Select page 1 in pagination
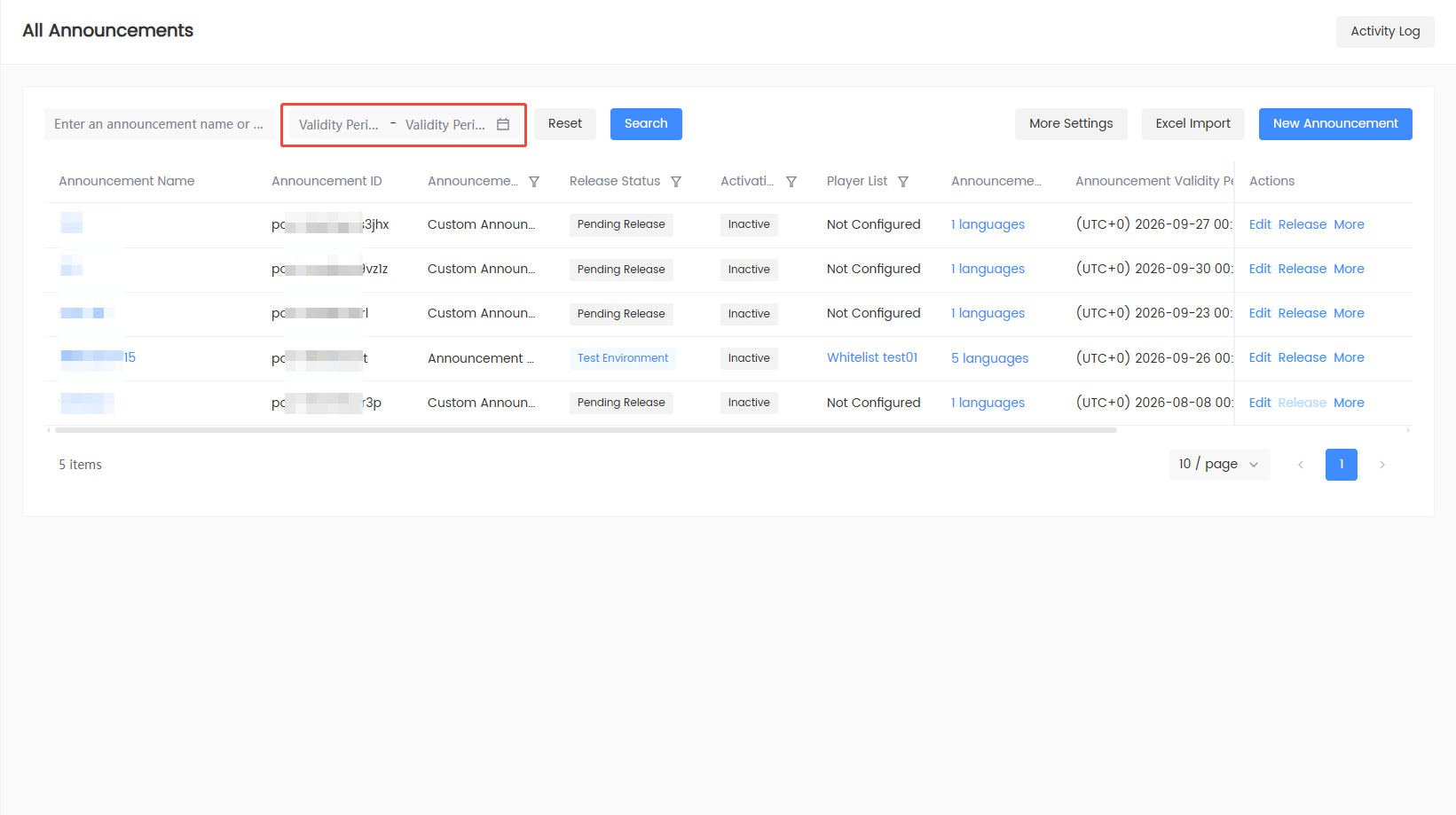 coord(1342,465)
